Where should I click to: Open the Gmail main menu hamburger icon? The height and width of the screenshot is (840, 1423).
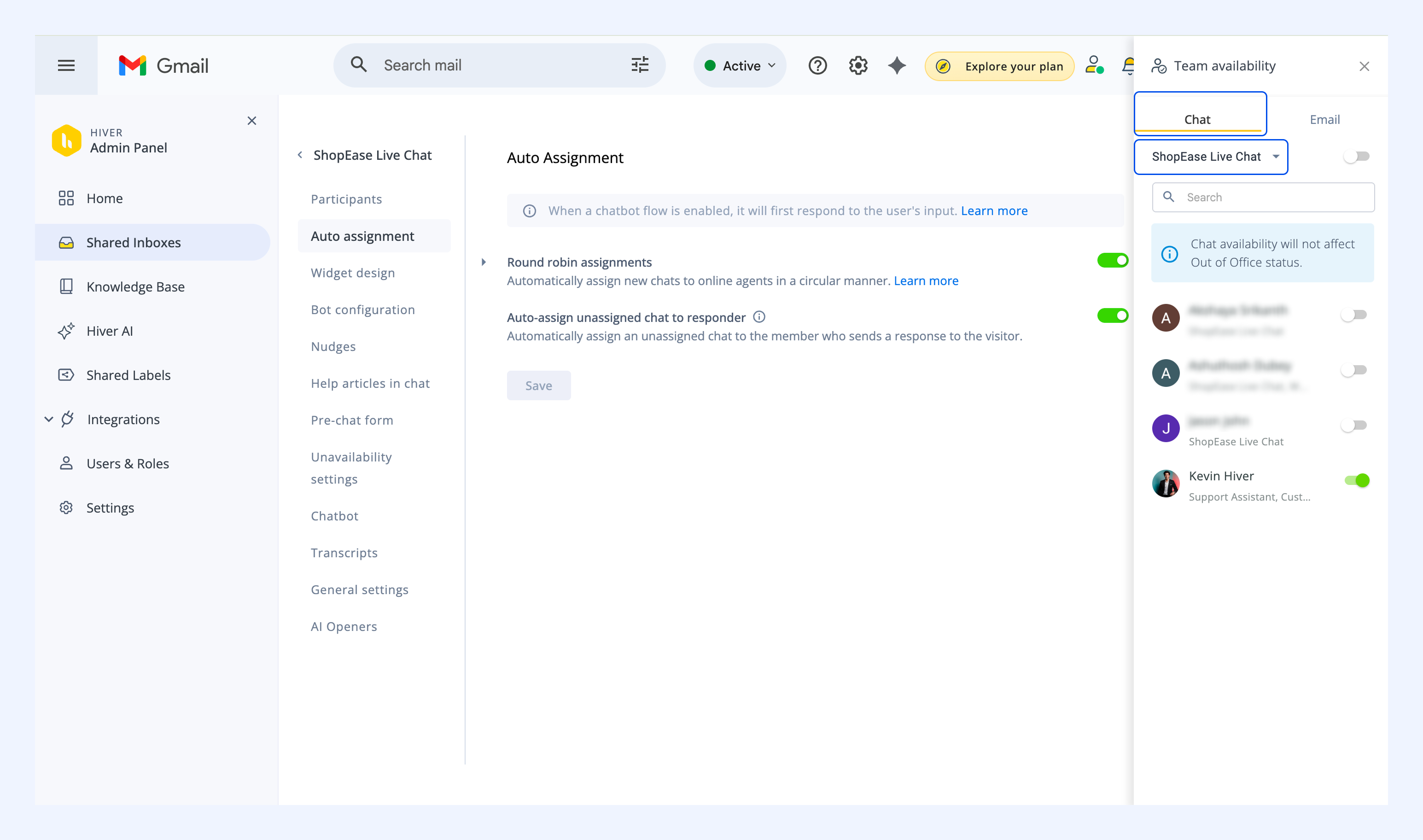(66, 66)
